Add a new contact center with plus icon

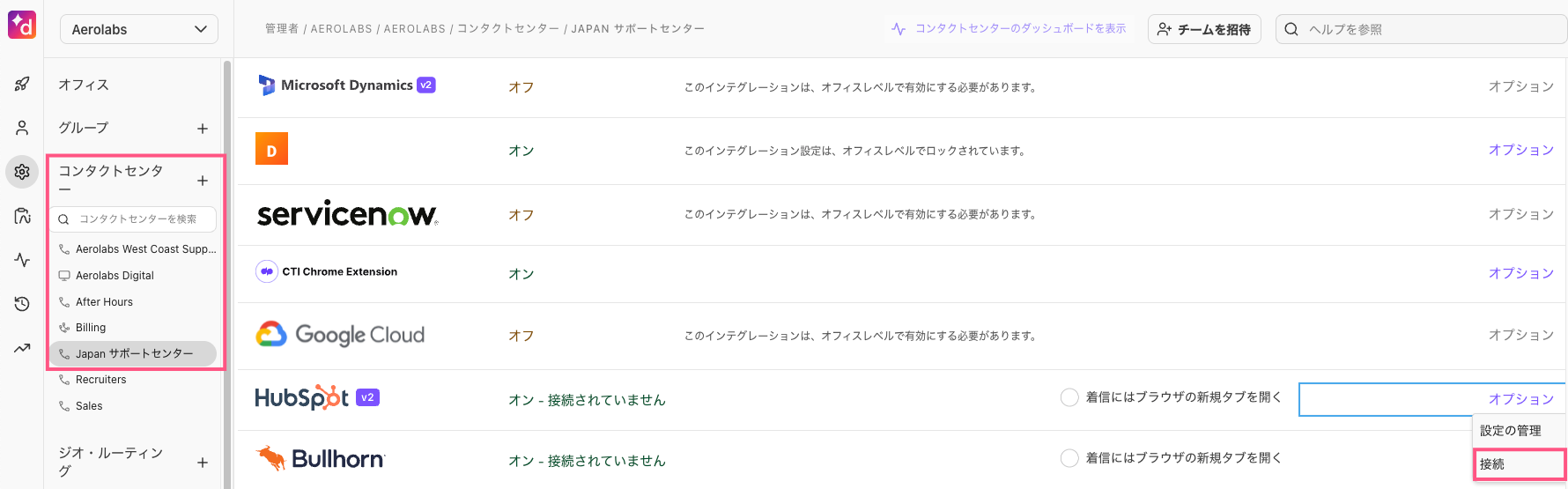(203, 181)
